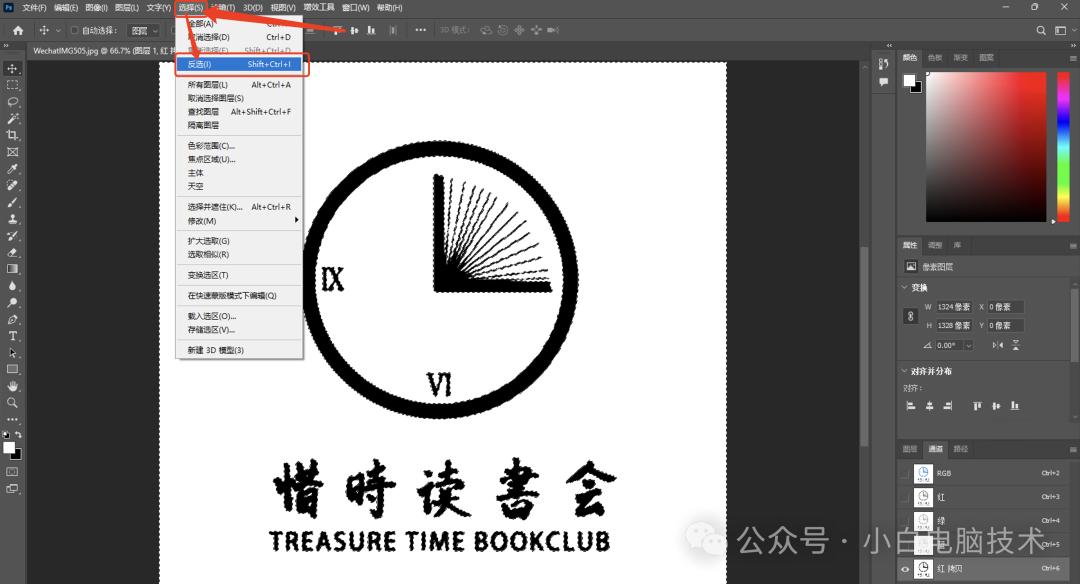The image size is (1080, 584).
Task: Click the Home icon in options bar
Action: point(18,30)
